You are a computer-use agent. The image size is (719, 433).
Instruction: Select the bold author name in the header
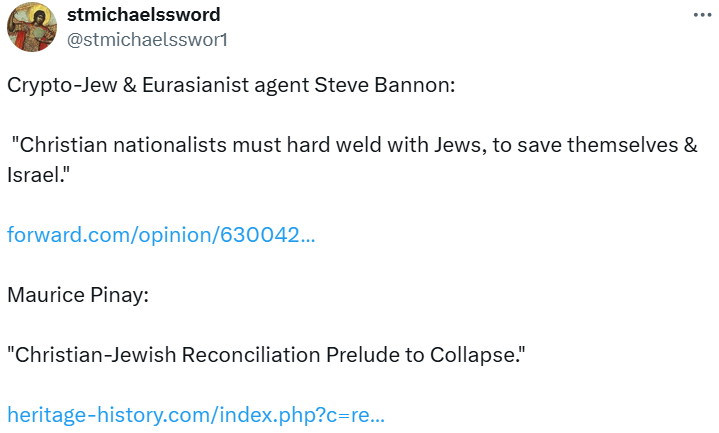[x=143, y=15]
